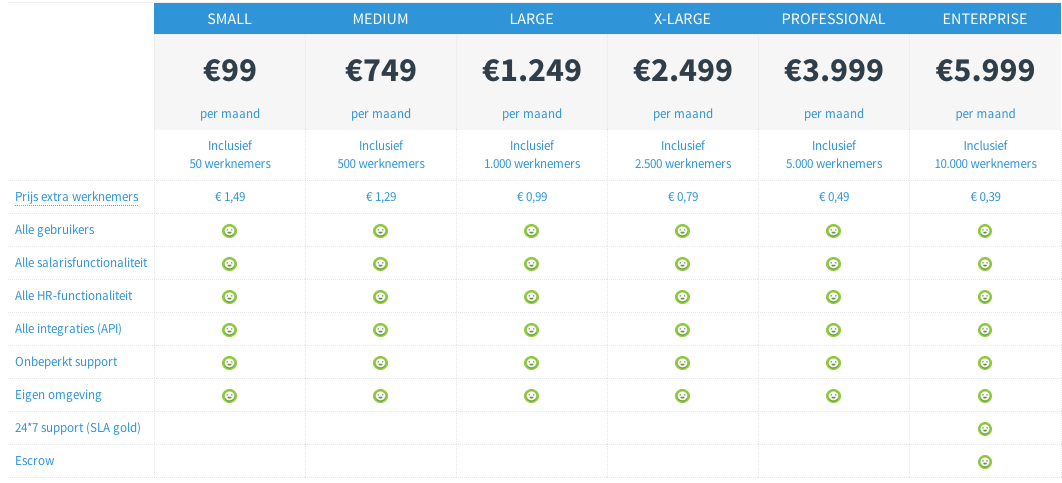
Task: Click the Escrow row label
Action: (35, 461)
